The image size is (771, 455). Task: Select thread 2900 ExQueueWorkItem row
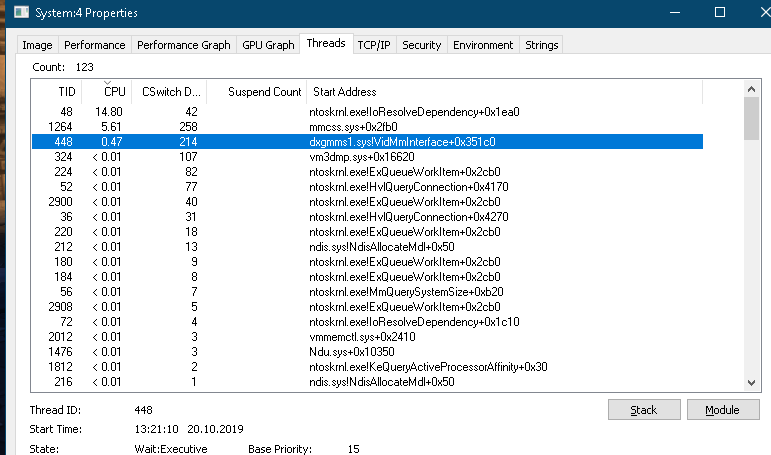(367, 202)
